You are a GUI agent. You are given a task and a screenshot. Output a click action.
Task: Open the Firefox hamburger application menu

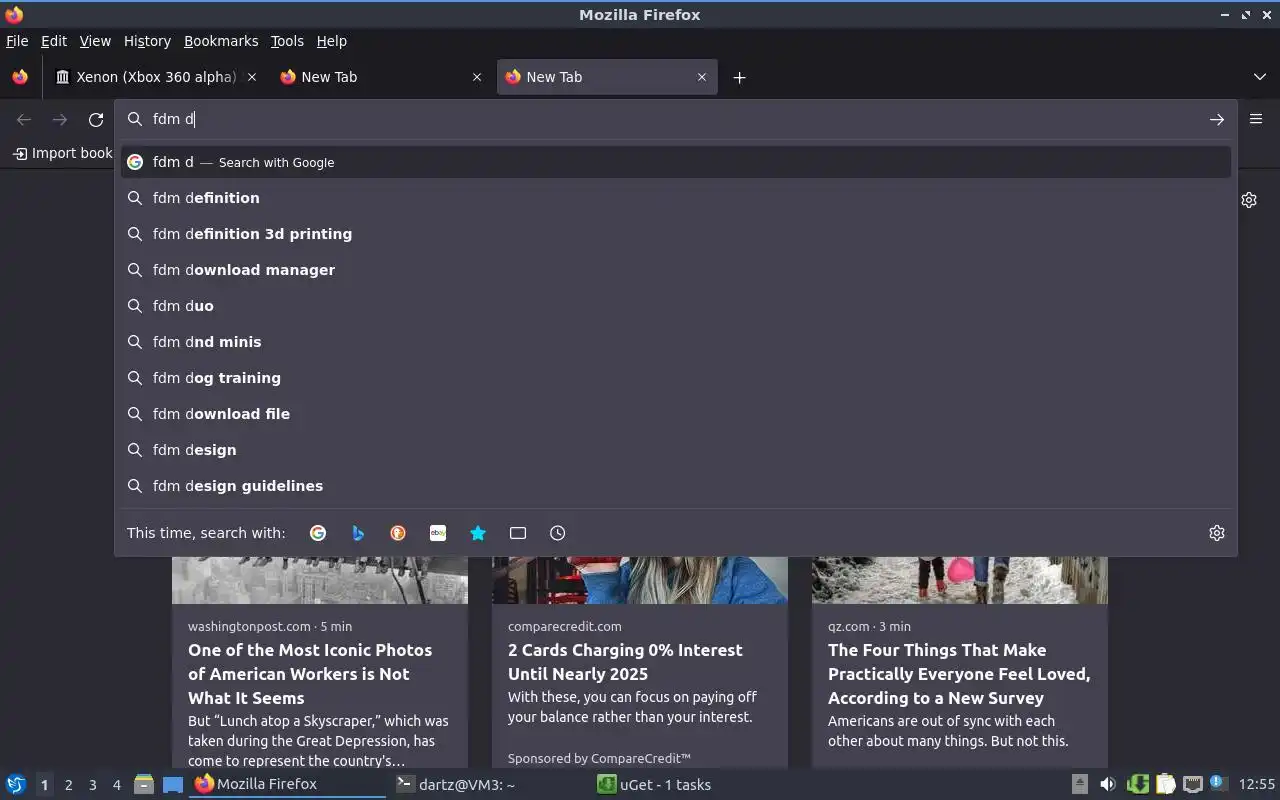(1256, 118)
